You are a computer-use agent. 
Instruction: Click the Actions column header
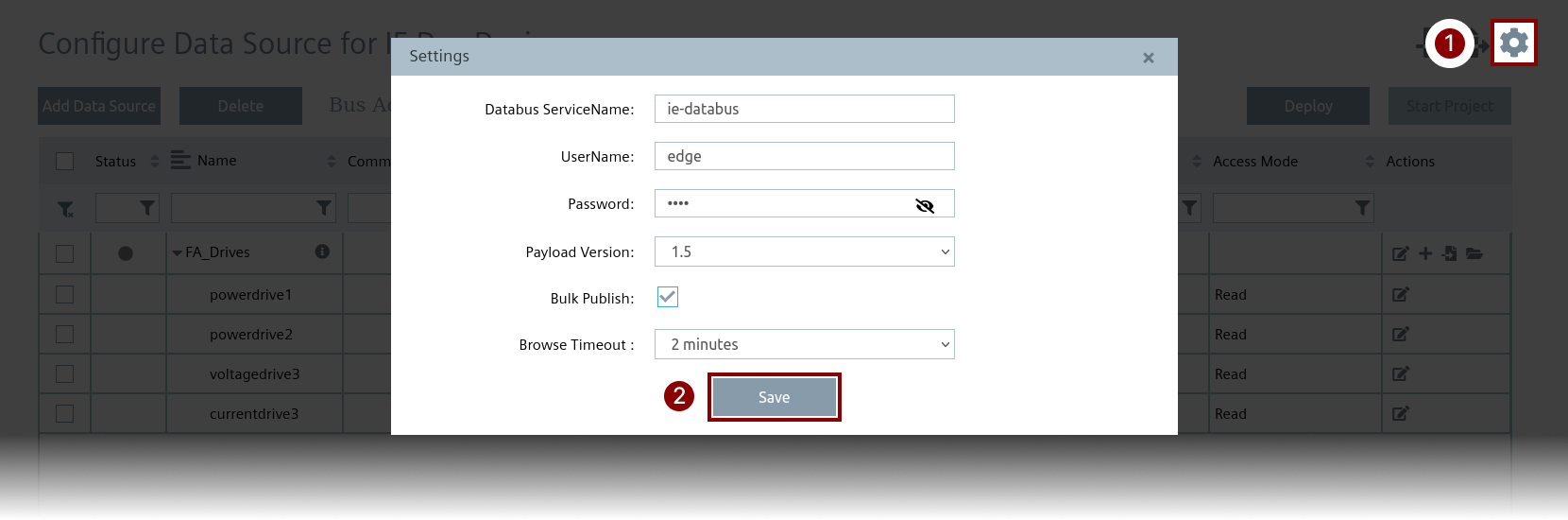tap(1410, 162)
